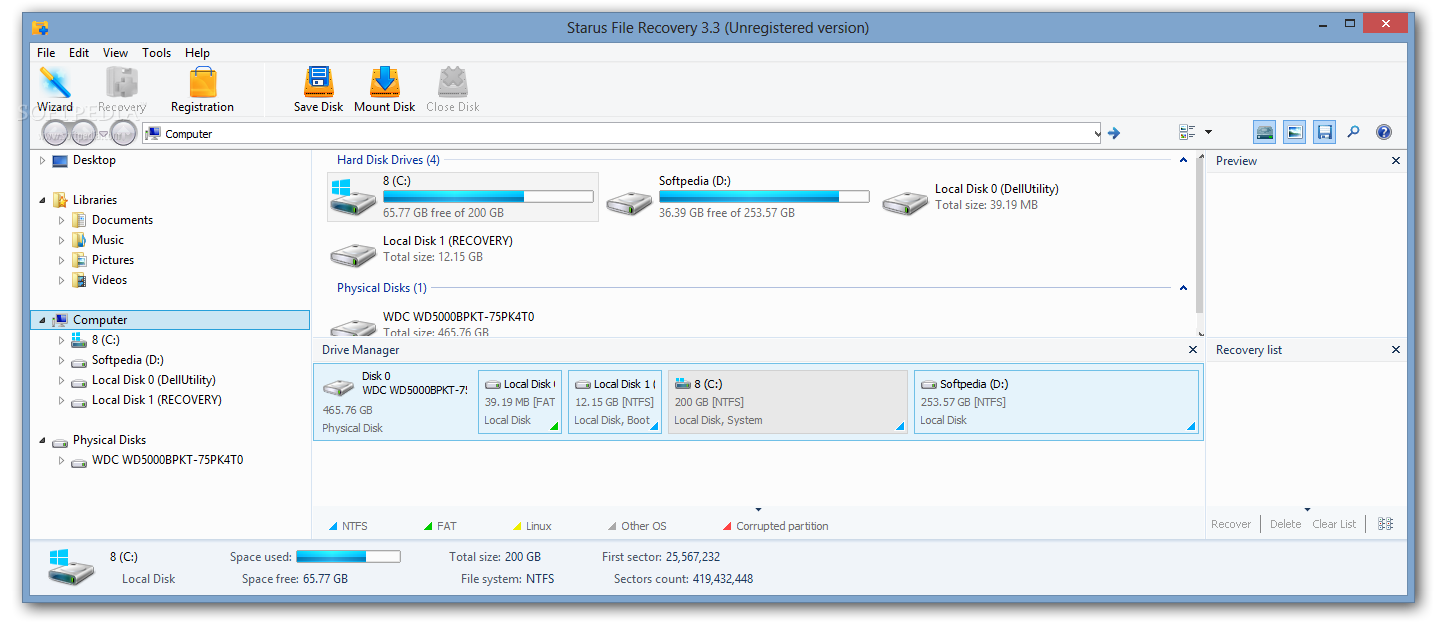1435x623 pixels.
Task: Click the NTFS legend entry
Action: tap(348, 526)
